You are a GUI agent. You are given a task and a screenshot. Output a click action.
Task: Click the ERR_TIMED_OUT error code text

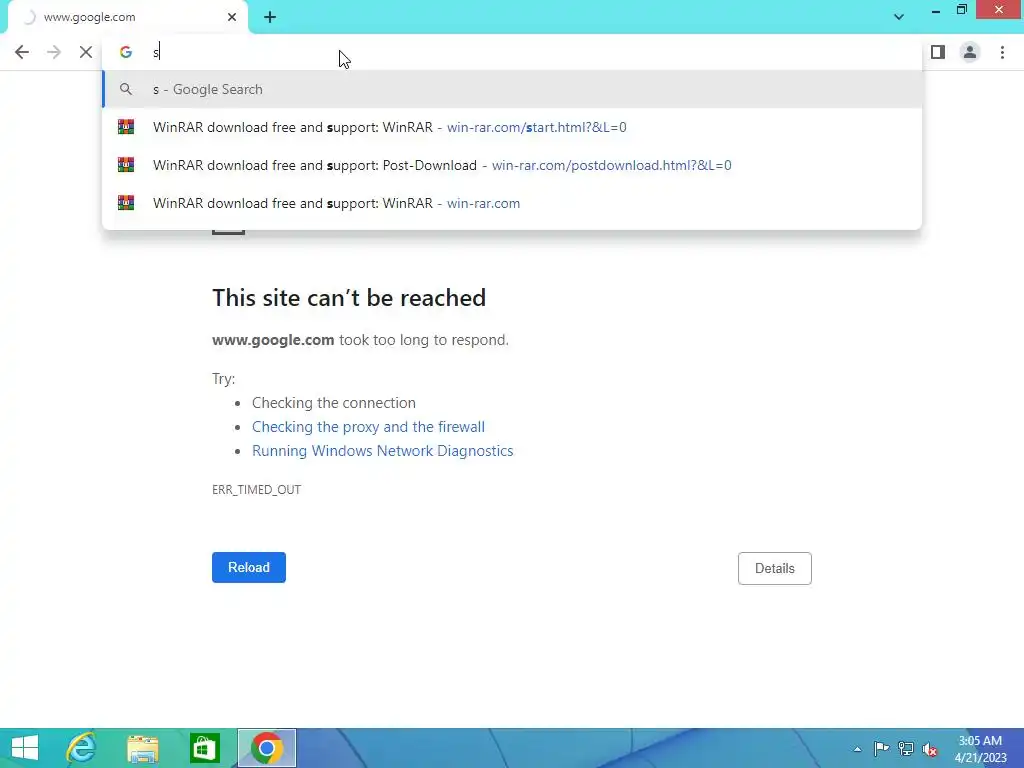tap(257, 490)
